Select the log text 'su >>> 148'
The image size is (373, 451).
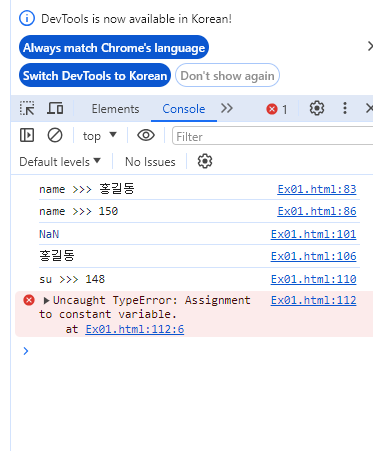(x=72, y=279)
